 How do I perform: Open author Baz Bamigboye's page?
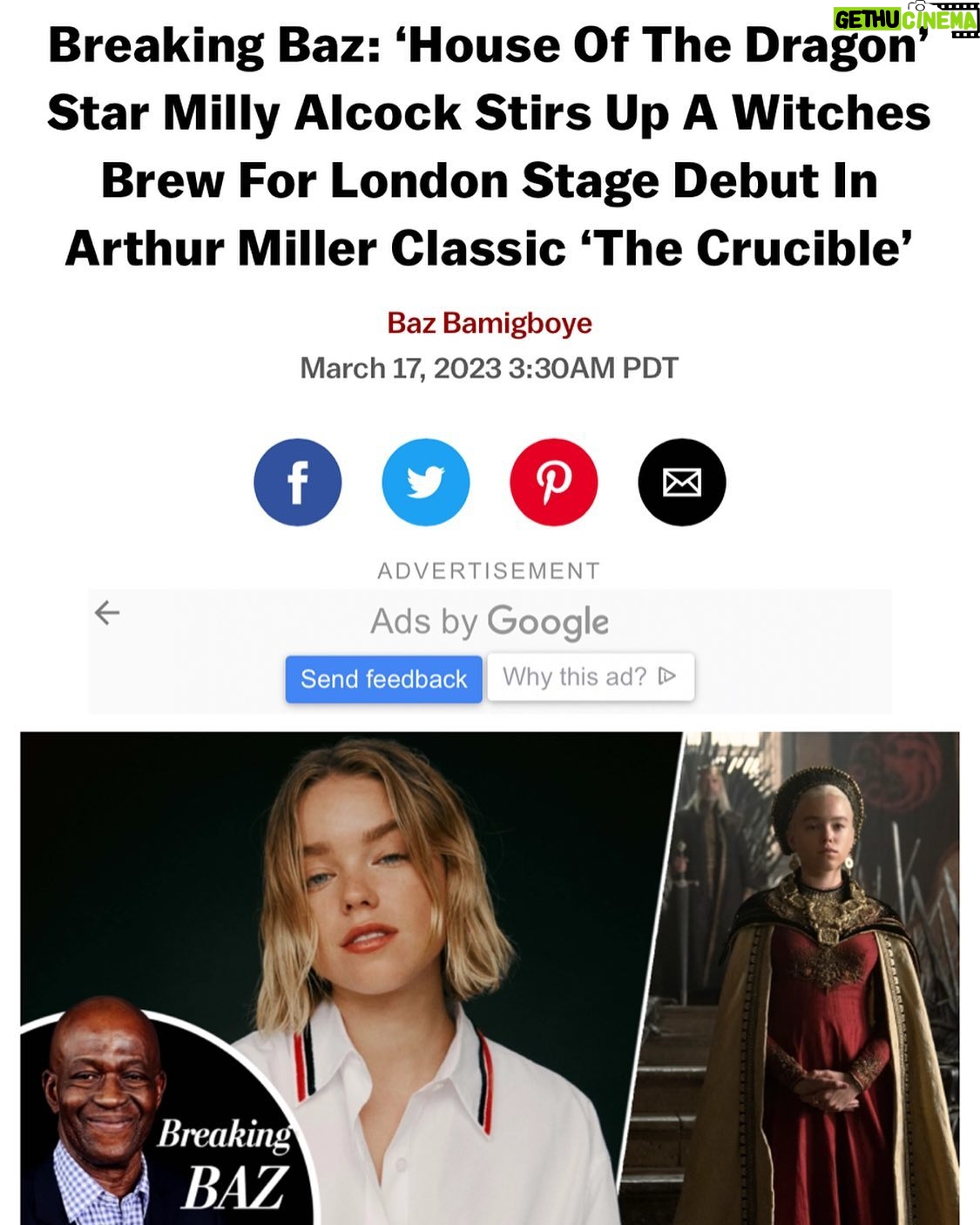click(x=490, y=322)
